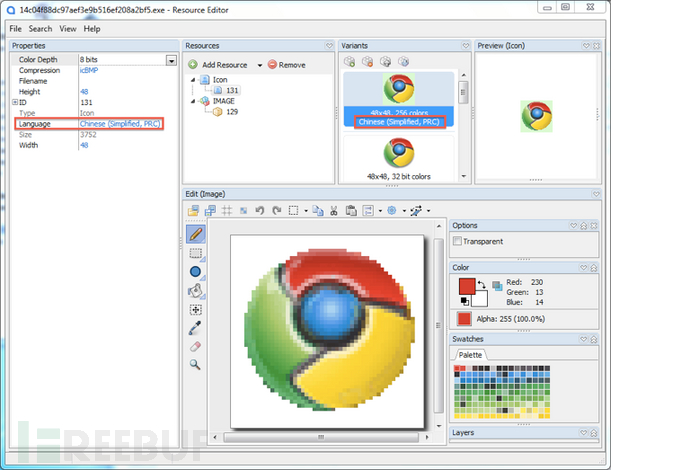Open the File menu

click(x=15, y=29)
